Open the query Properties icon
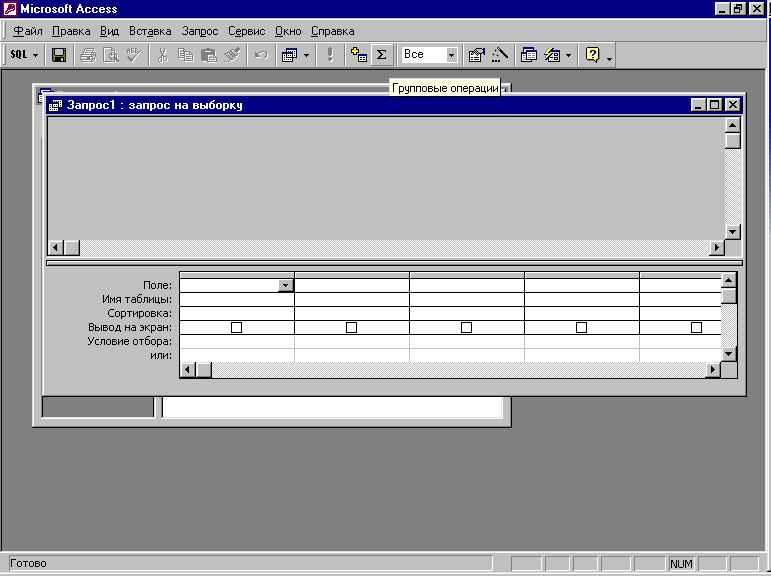The width and height of the screenshot is (771, 576). 476,55
